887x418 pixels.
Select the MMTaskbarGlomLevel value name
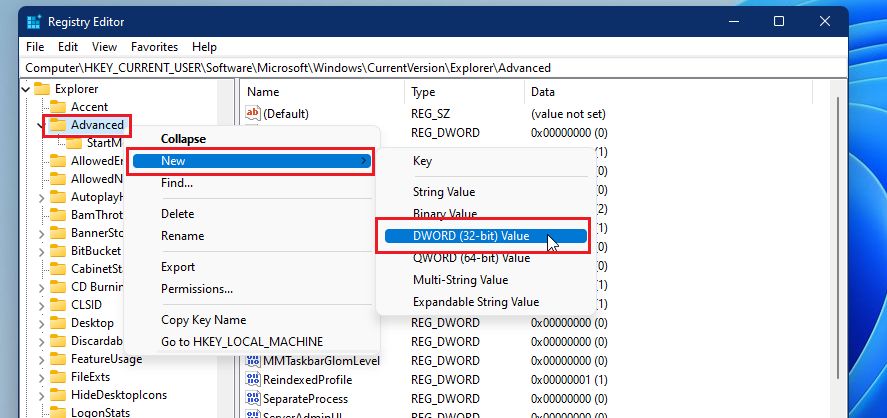tap(321, 361)
